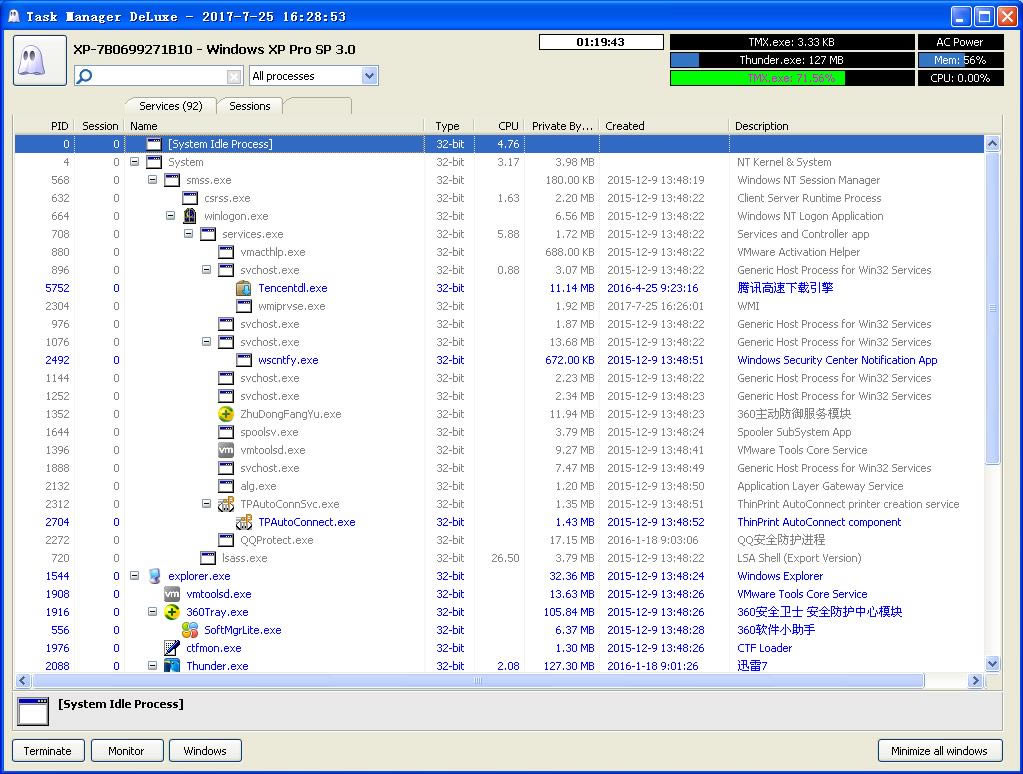The image size is (1023, 774).
Task: Click the wmiprvse.exe window icon
Action: (244, 306)
